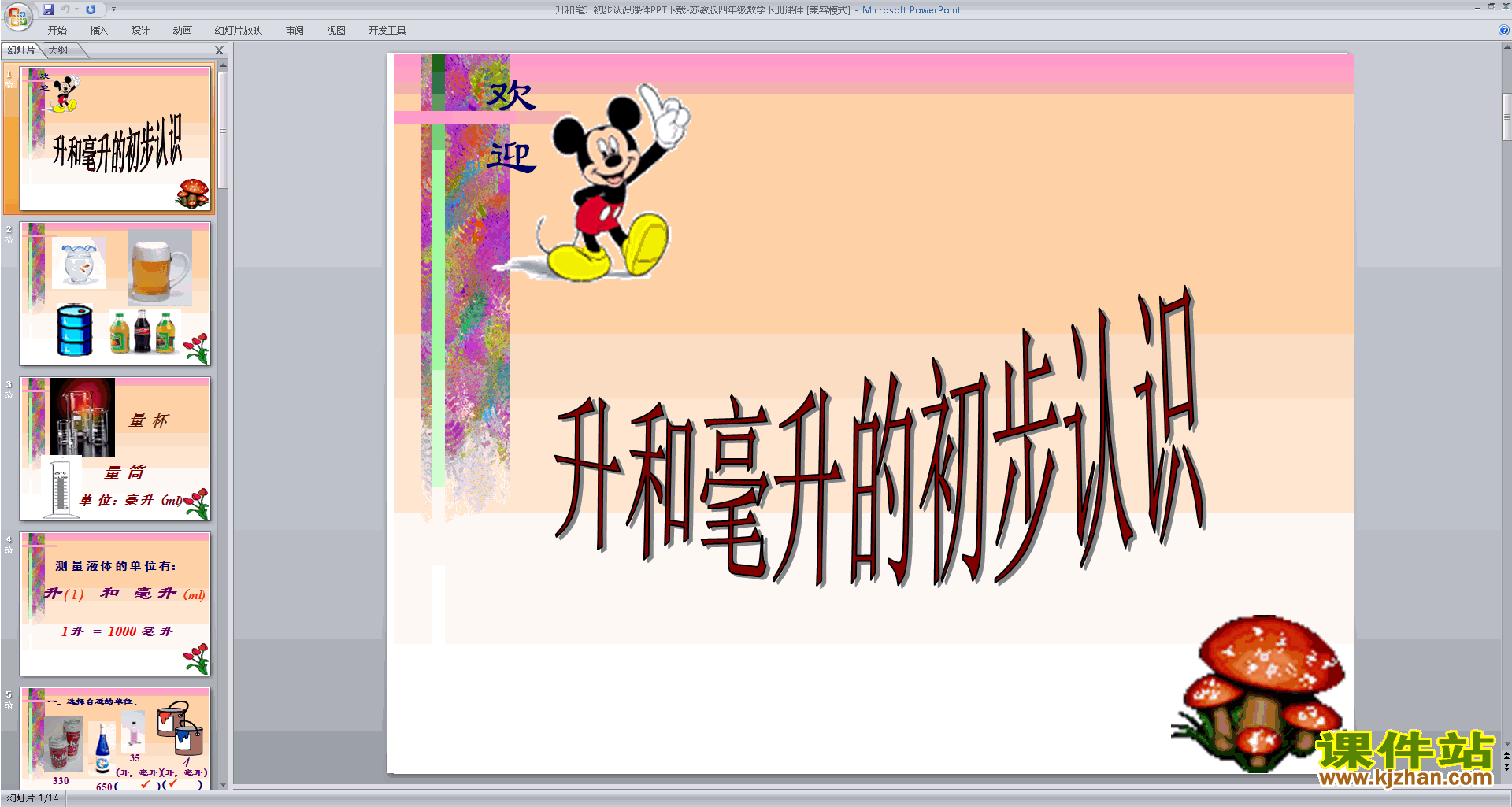Click the Redo/Repeat icon
The image size is (1512, 807).
click(x=91, y=9)
